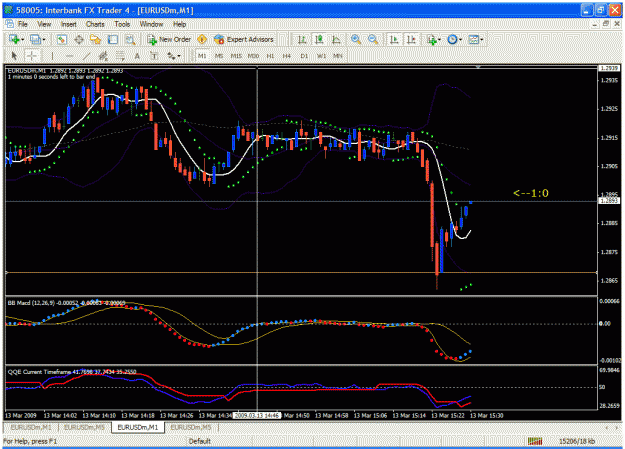Open the Window menu
The width and height of the screenshot is (625, 449).
pyautogui.click(x=151, y=24)
